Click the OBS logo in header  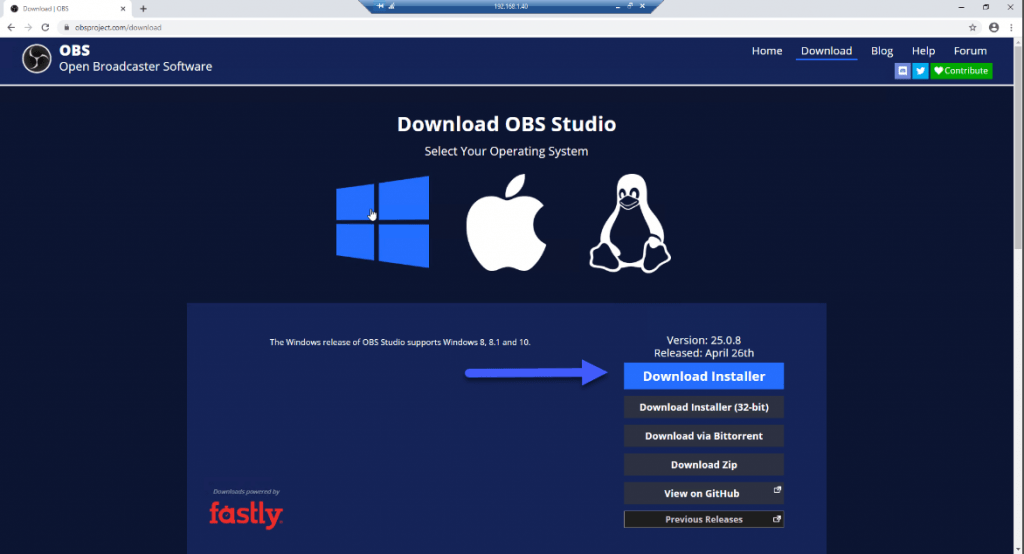point(37,59)
